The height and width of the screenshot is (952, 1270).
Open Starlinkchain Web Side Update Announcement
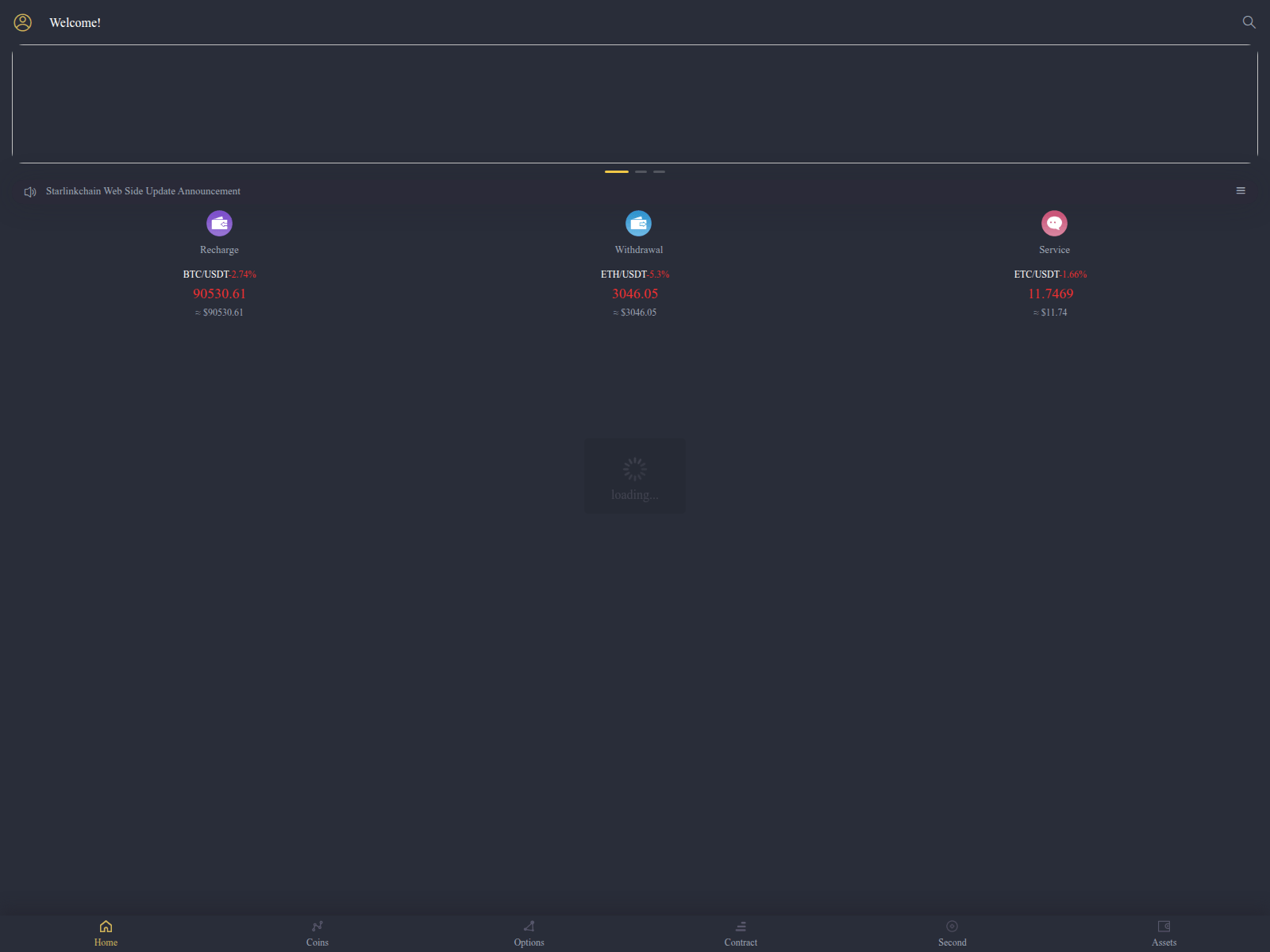point(143,191)
